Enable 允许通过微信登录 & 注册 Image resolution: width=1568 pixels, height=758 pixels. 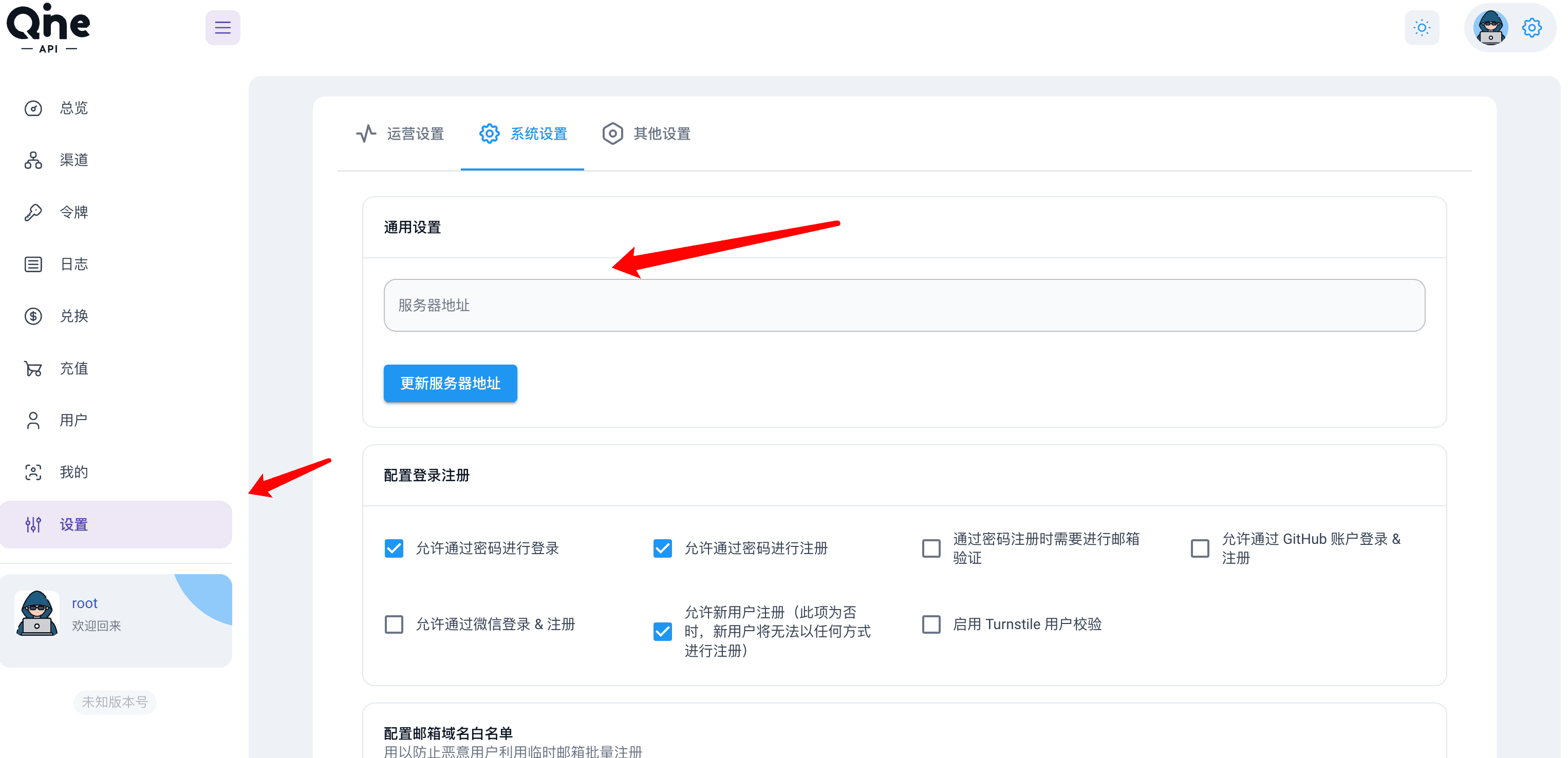pyautogui.click(x=394, y=625)
